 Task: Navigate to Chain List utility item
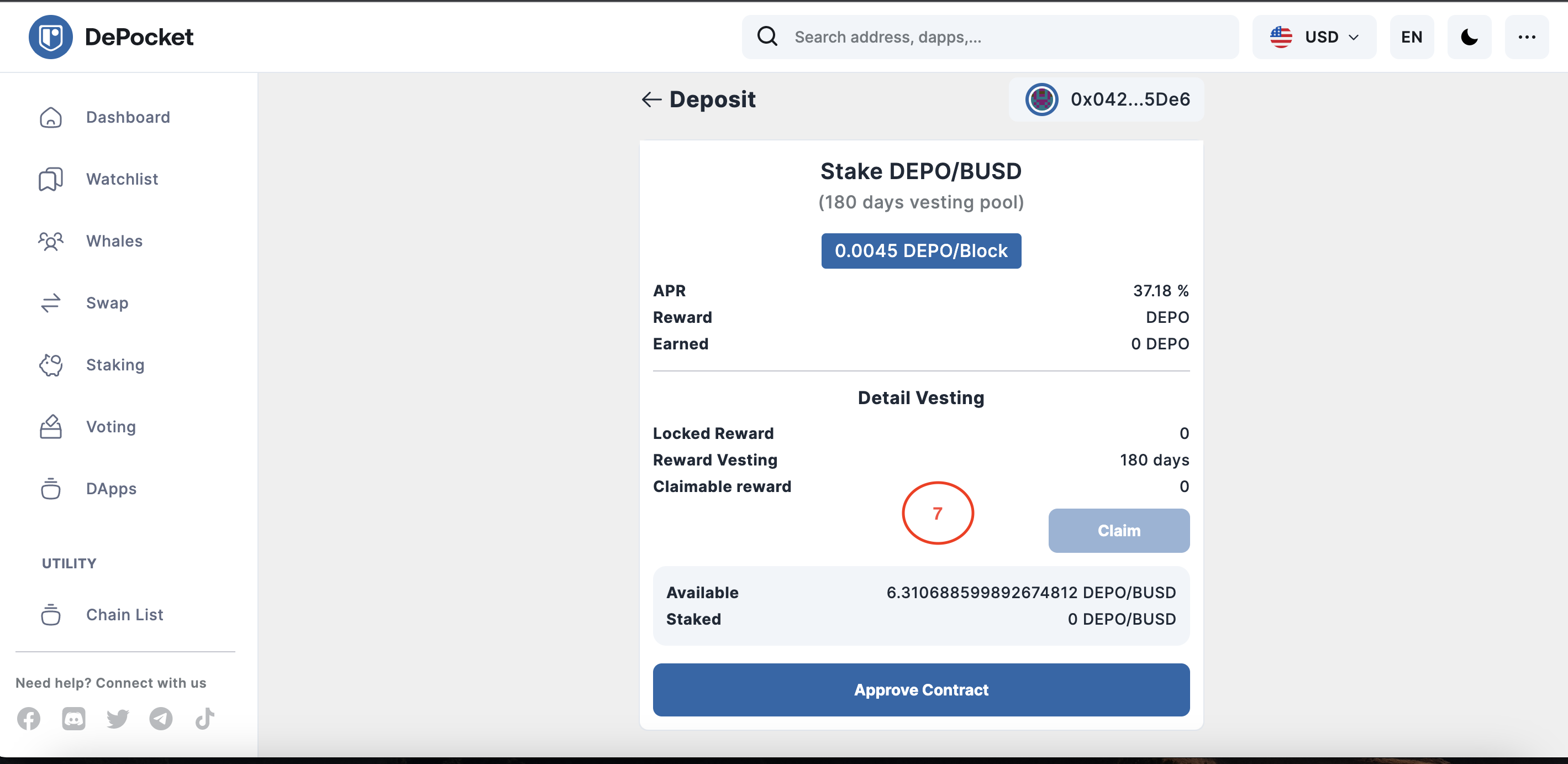click(125, 615)
